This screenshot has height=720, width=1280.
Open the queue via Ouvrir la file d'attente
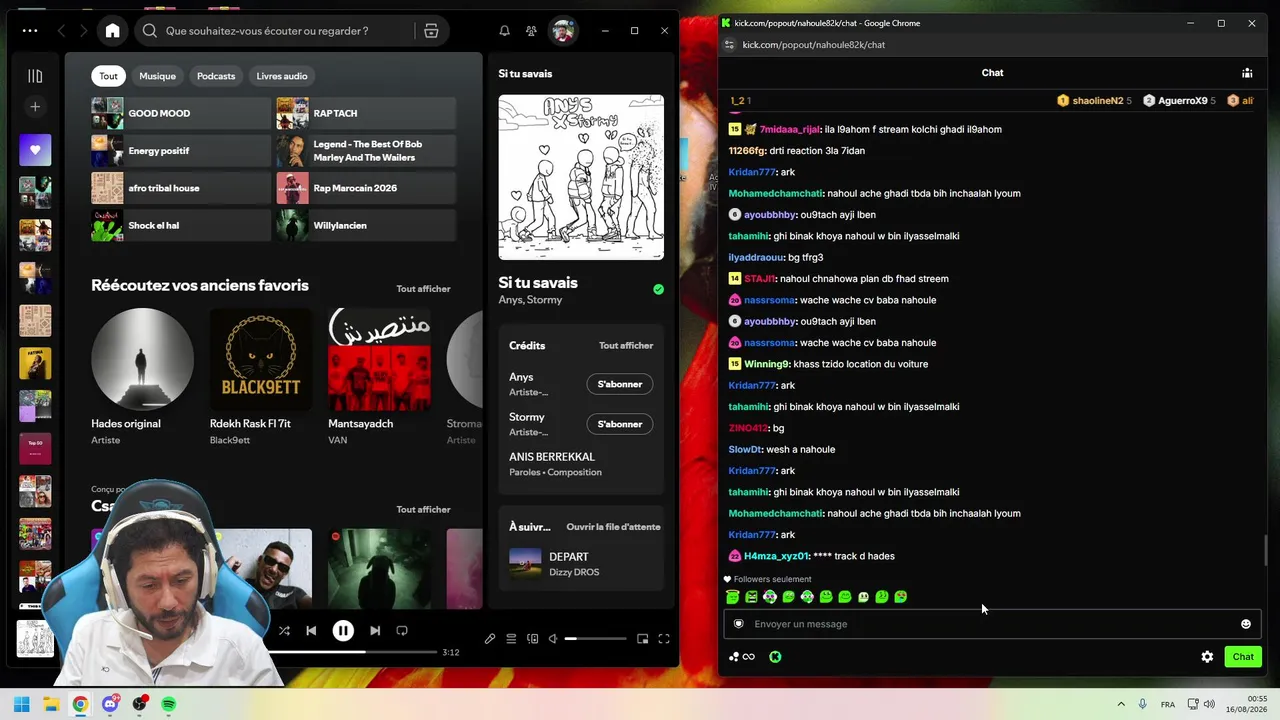[x=613, y=527]
